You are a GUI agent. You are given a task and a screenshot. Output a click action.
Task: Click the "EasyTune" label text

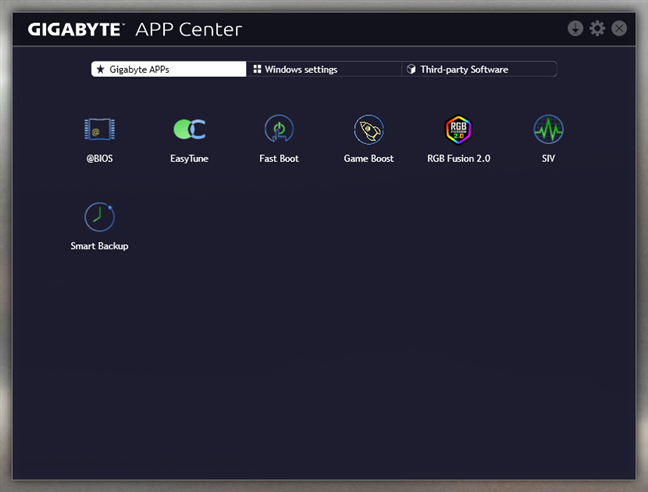[x=189, y=159]
